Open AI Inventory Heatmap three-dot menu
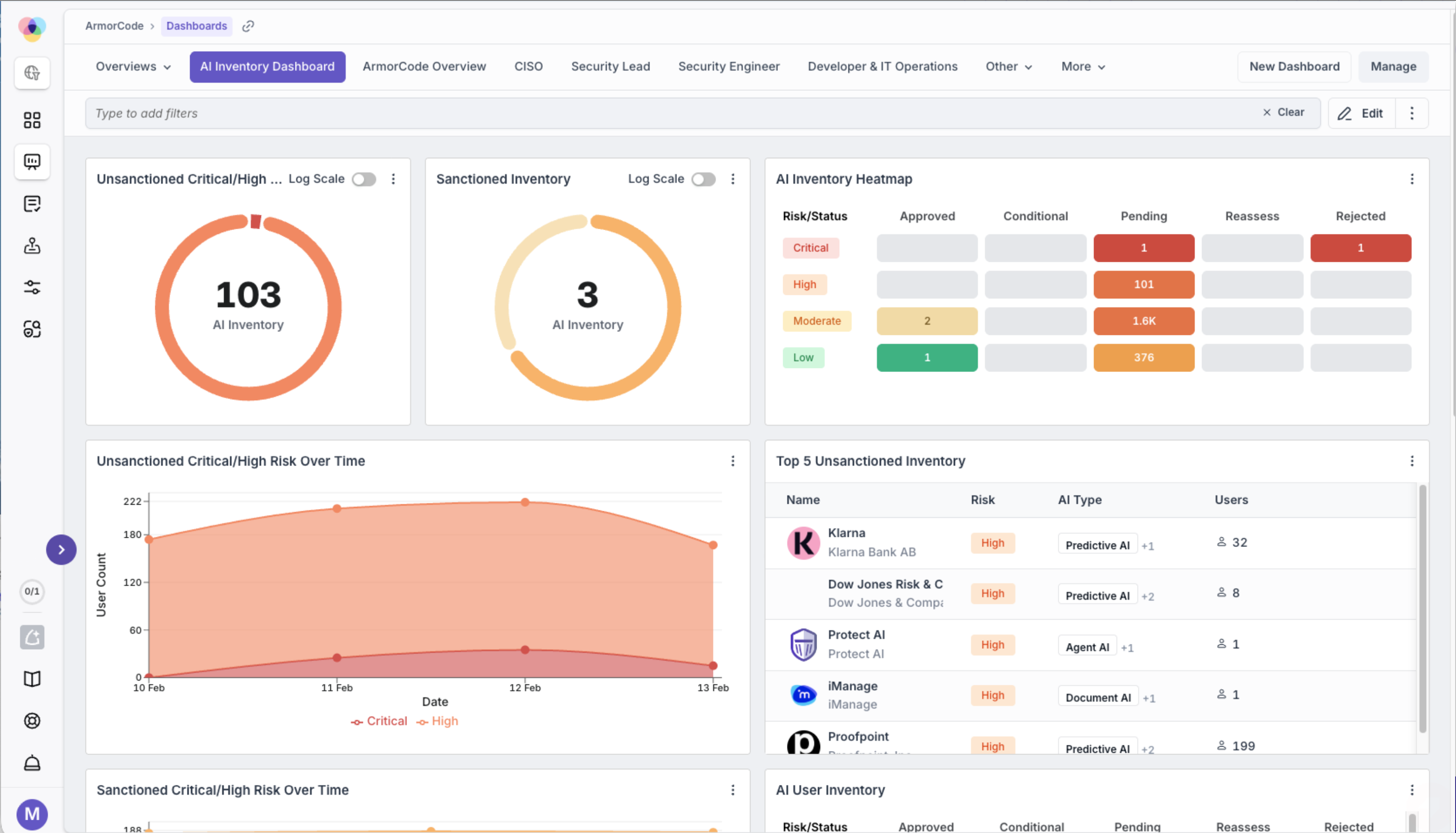 pyautogui.click(x=1412, y=179)
